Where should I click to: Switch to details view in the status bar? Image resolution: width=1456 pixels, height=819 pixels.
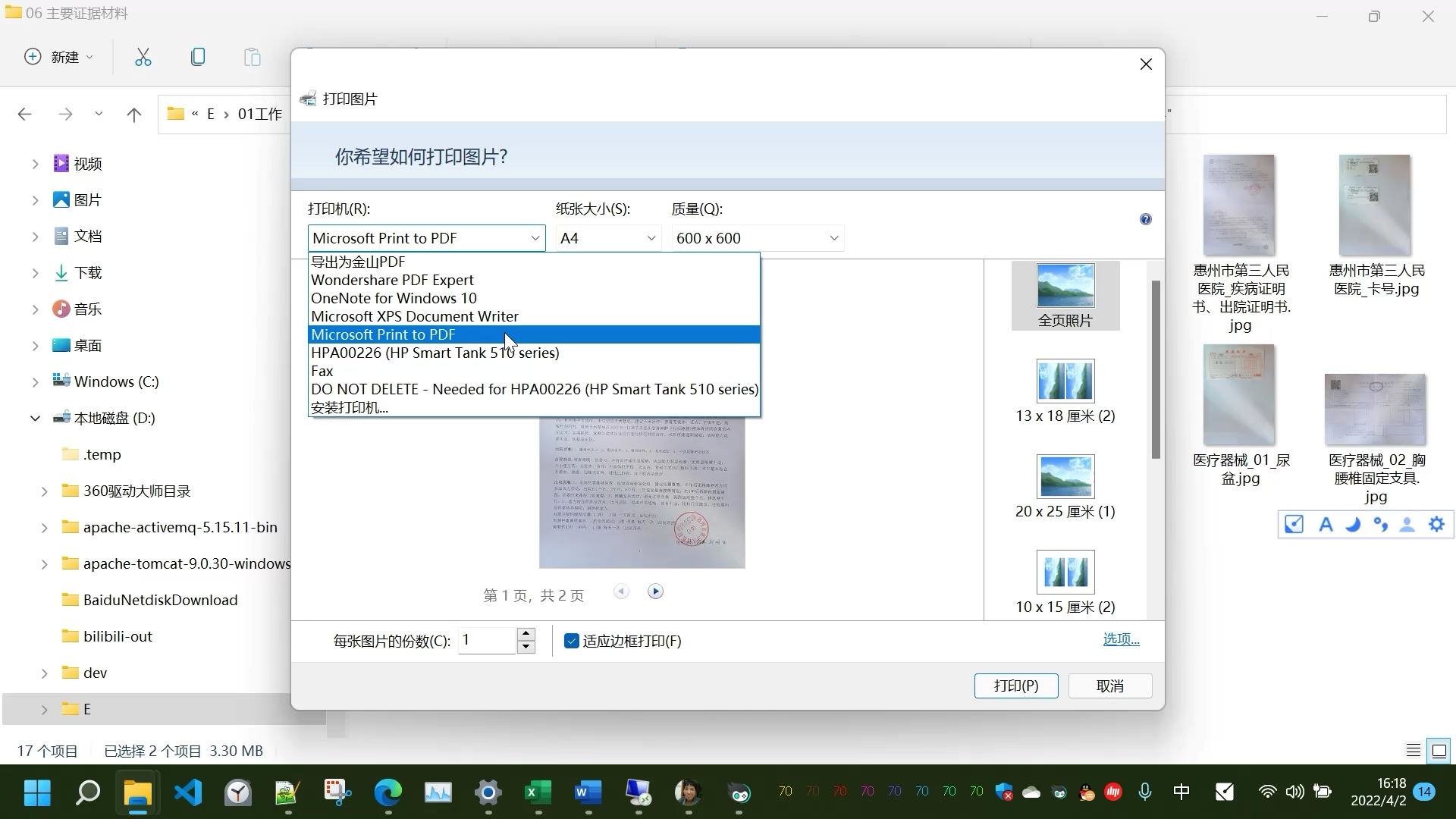pyautogui.click(x=1414, y=751)
